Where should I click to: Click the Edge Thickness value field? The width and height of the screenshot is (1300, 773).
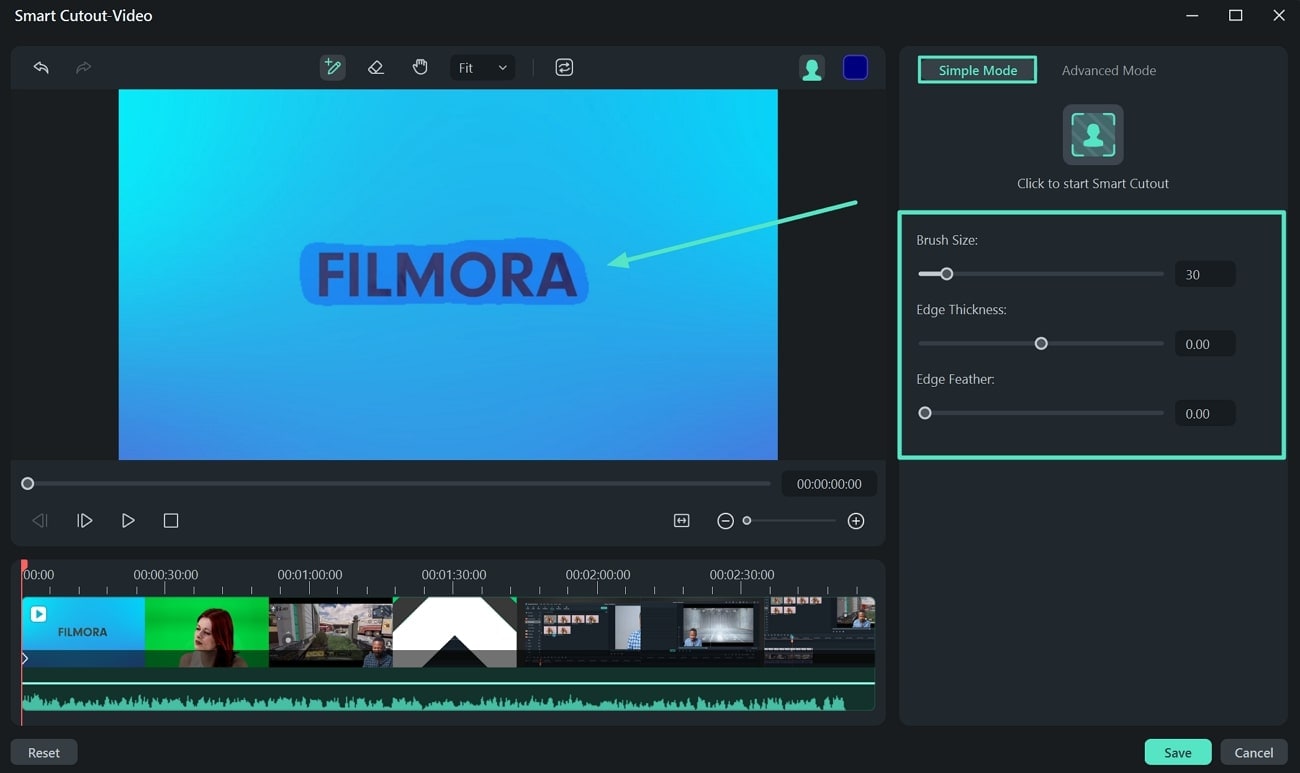(x=1205, y=343)
